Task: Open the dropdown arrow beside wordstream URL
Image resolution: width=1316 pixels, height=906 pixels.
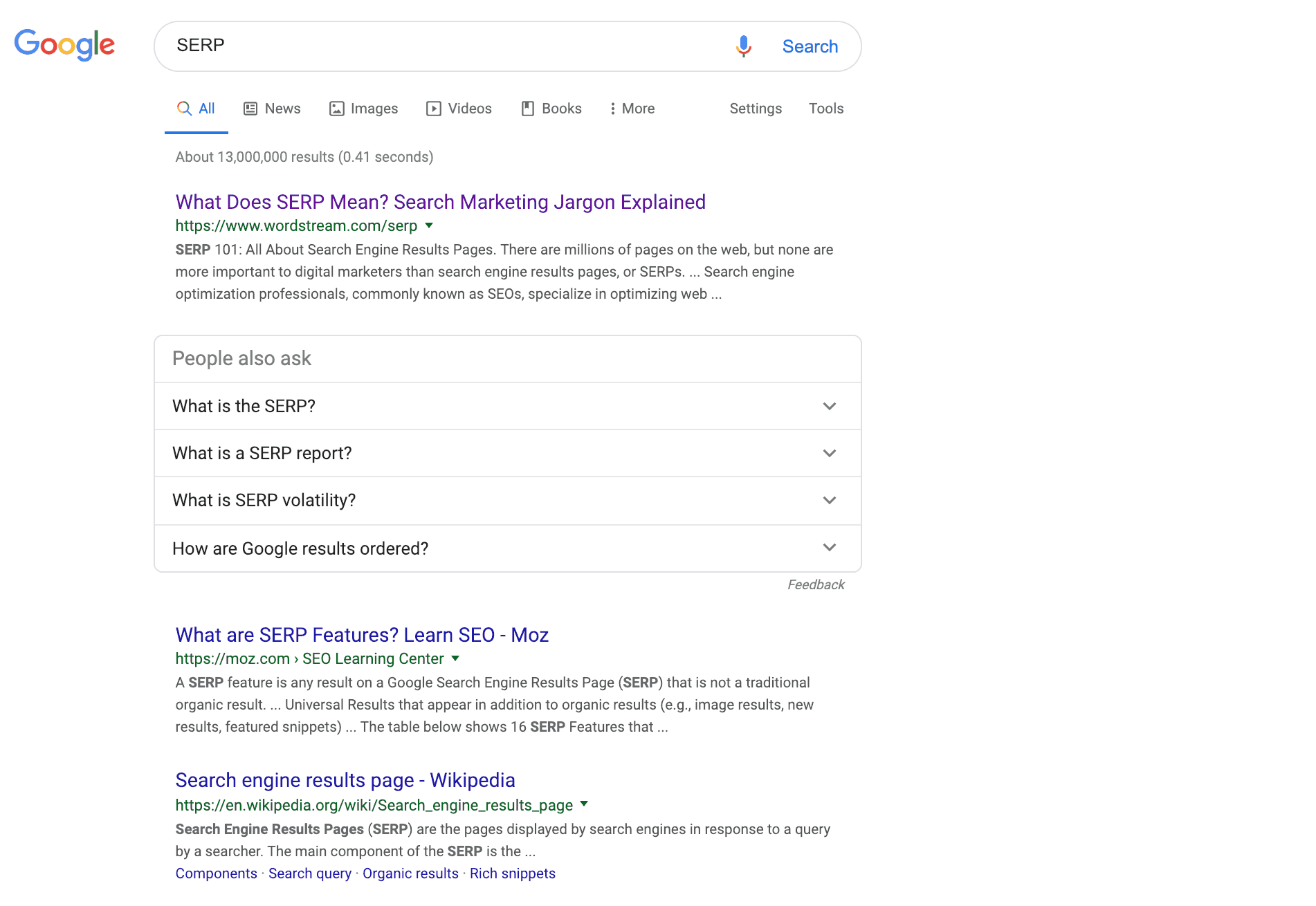Action: pos(429,225)
